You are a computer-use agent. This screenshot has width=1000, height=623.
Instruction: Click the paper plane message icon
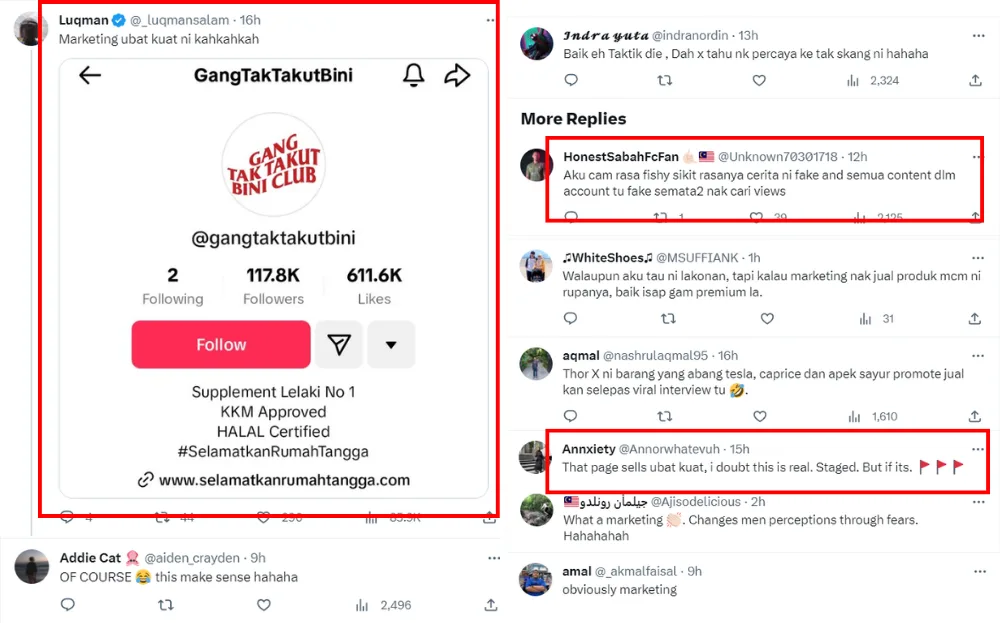click(339, 345)
